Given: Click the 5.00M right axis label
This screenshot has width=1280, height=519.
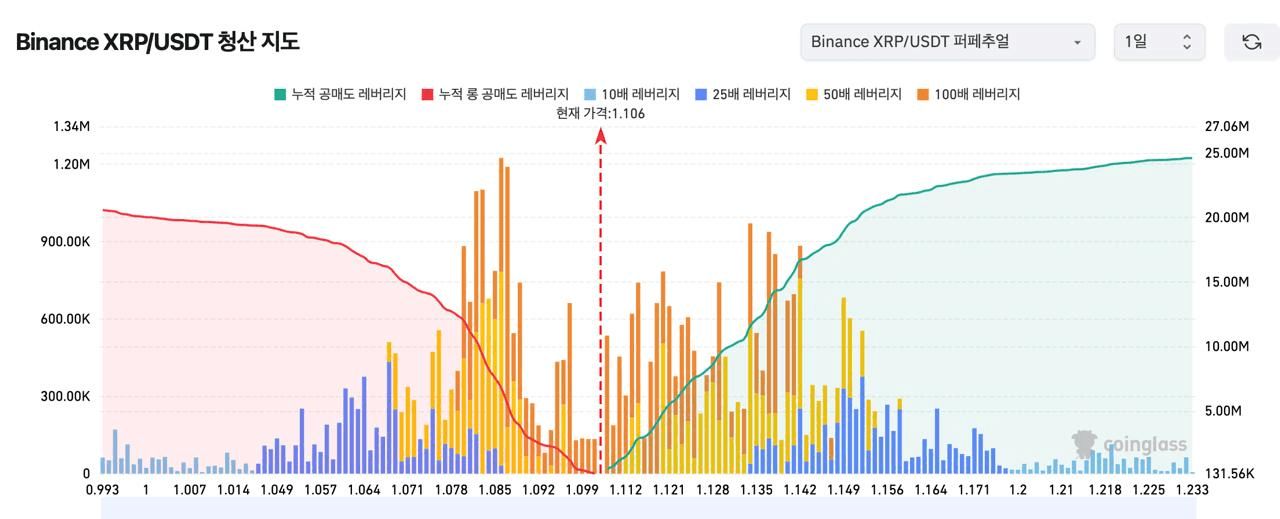Looking at the screenshot, I should [x=1224, y=411].
